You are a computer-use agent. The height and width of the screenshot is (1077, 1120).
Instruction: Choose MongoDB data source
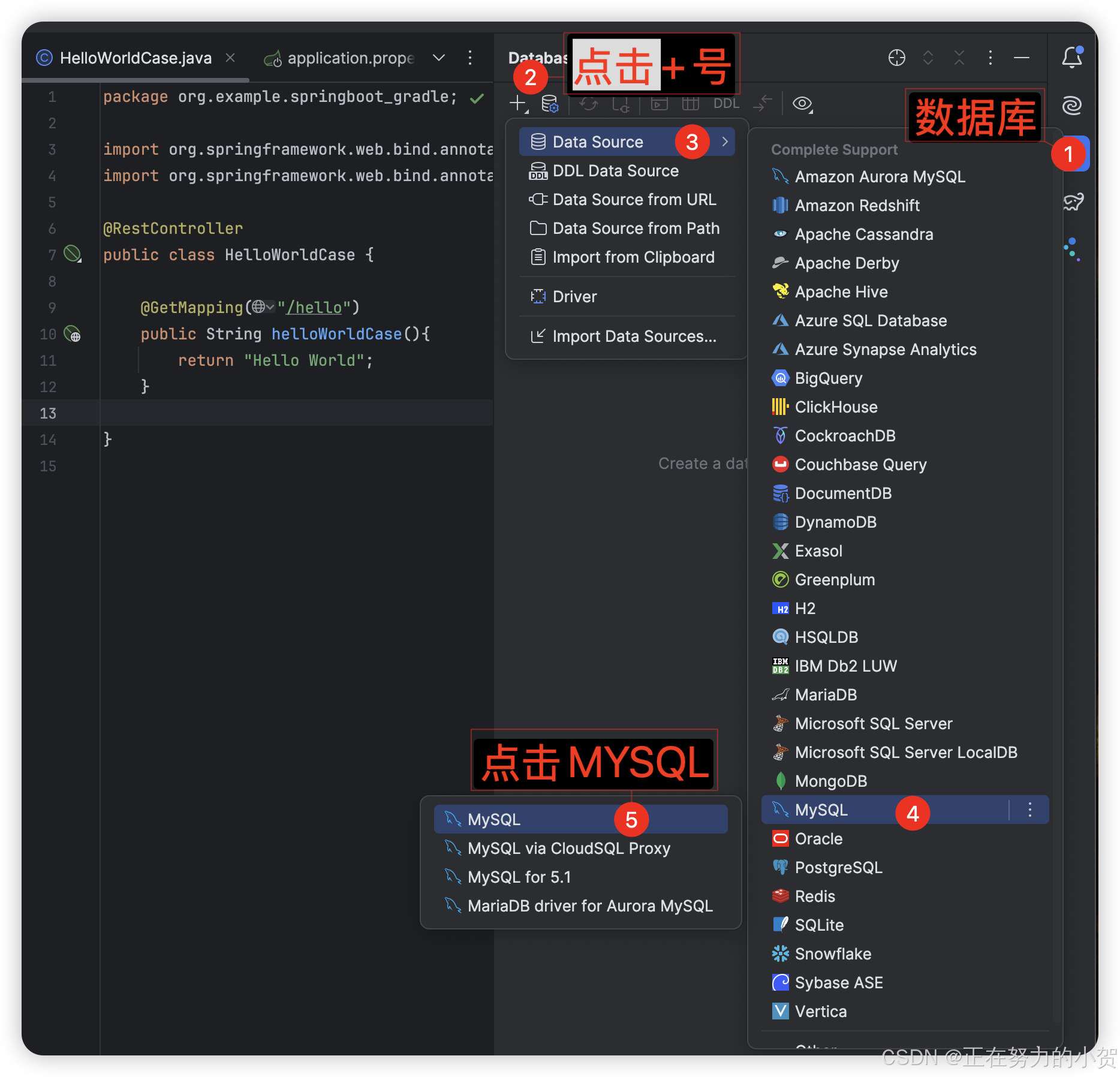[x=905, y=781]
